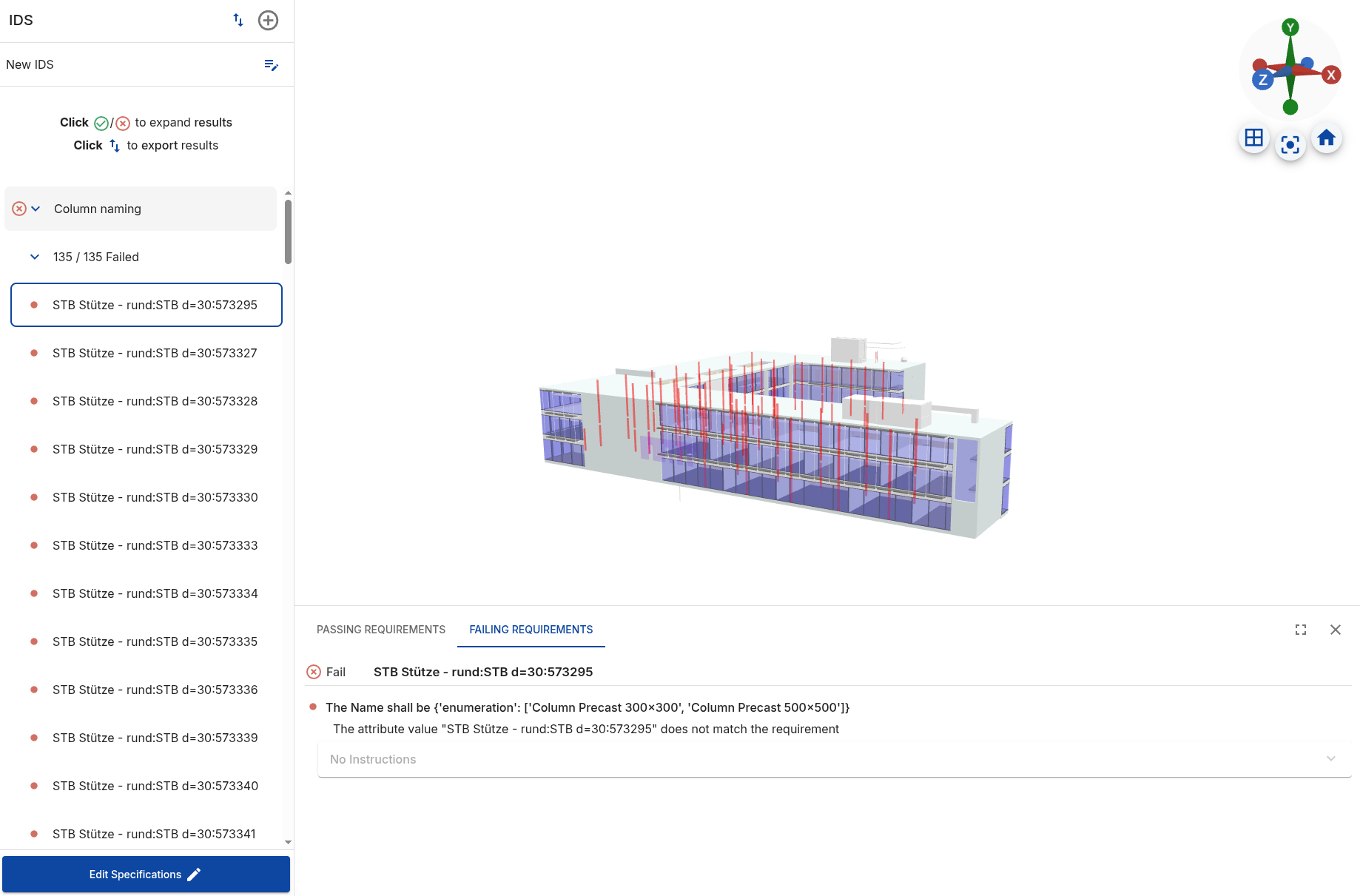Click the red X axis on gizmo
Image resolution: width=1360 pixels, height=896 pixels.
tap(1330, 75)
